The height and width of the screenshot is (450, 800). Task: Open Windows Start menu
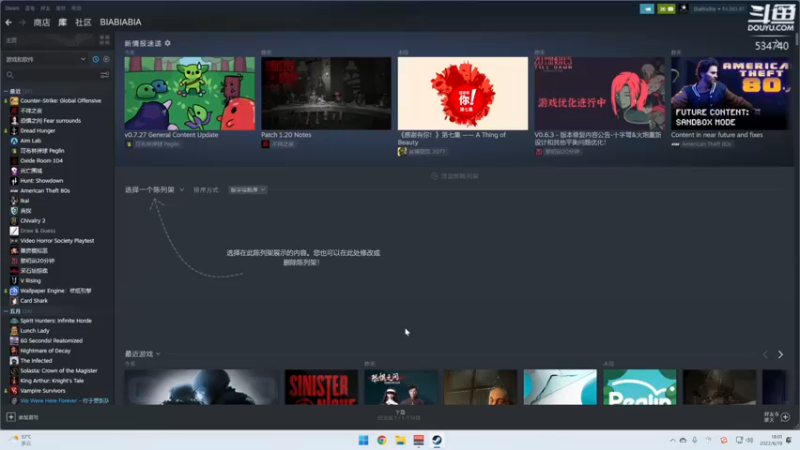click(x=363, y=440)
